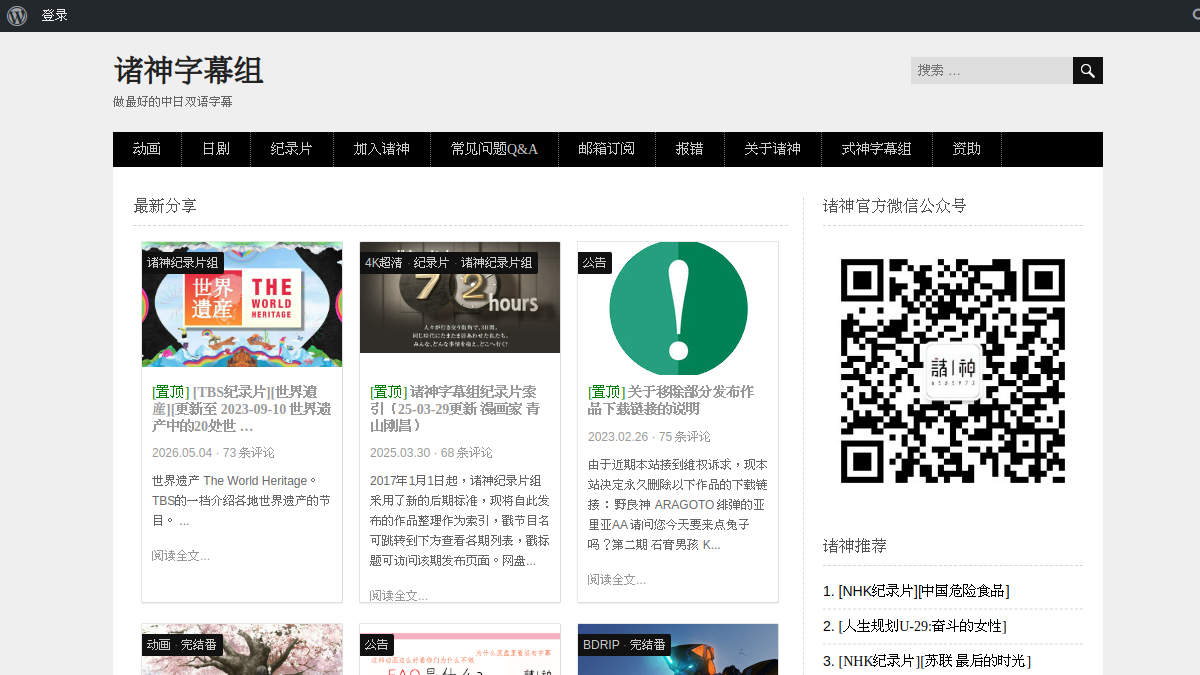Open the green exclamation notice thumbnail
The width and height of the screenshot is (1200, 675).
(x=678, y=309)
